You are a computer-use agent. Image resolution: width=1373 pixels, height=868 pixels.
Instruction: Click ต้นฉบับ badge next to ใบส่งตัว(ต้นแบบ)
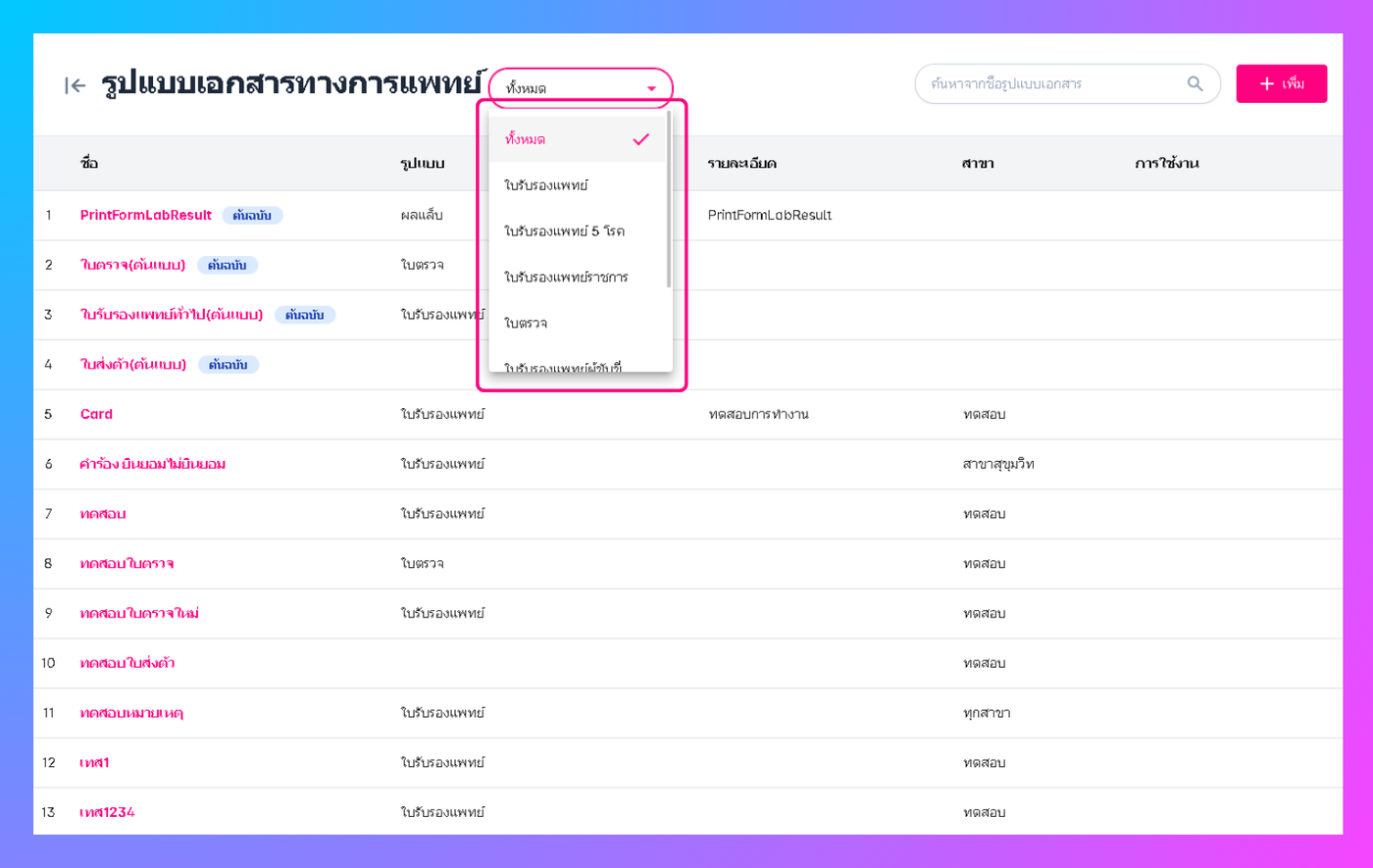click(228, 365)
